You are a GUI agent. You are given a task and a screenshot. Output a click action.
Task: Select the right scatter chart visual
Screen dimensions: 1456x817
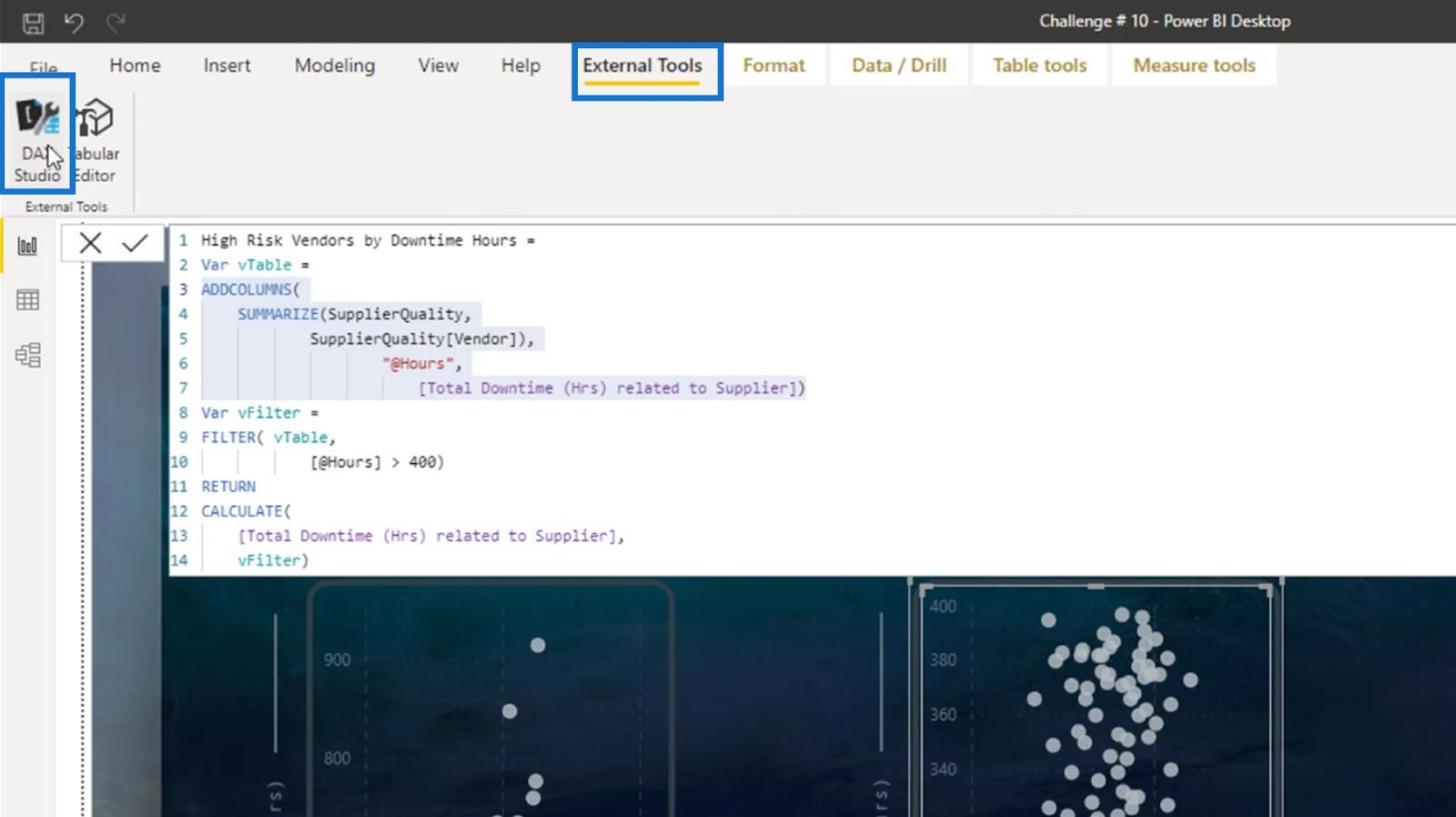click(x=1096, y=701)
